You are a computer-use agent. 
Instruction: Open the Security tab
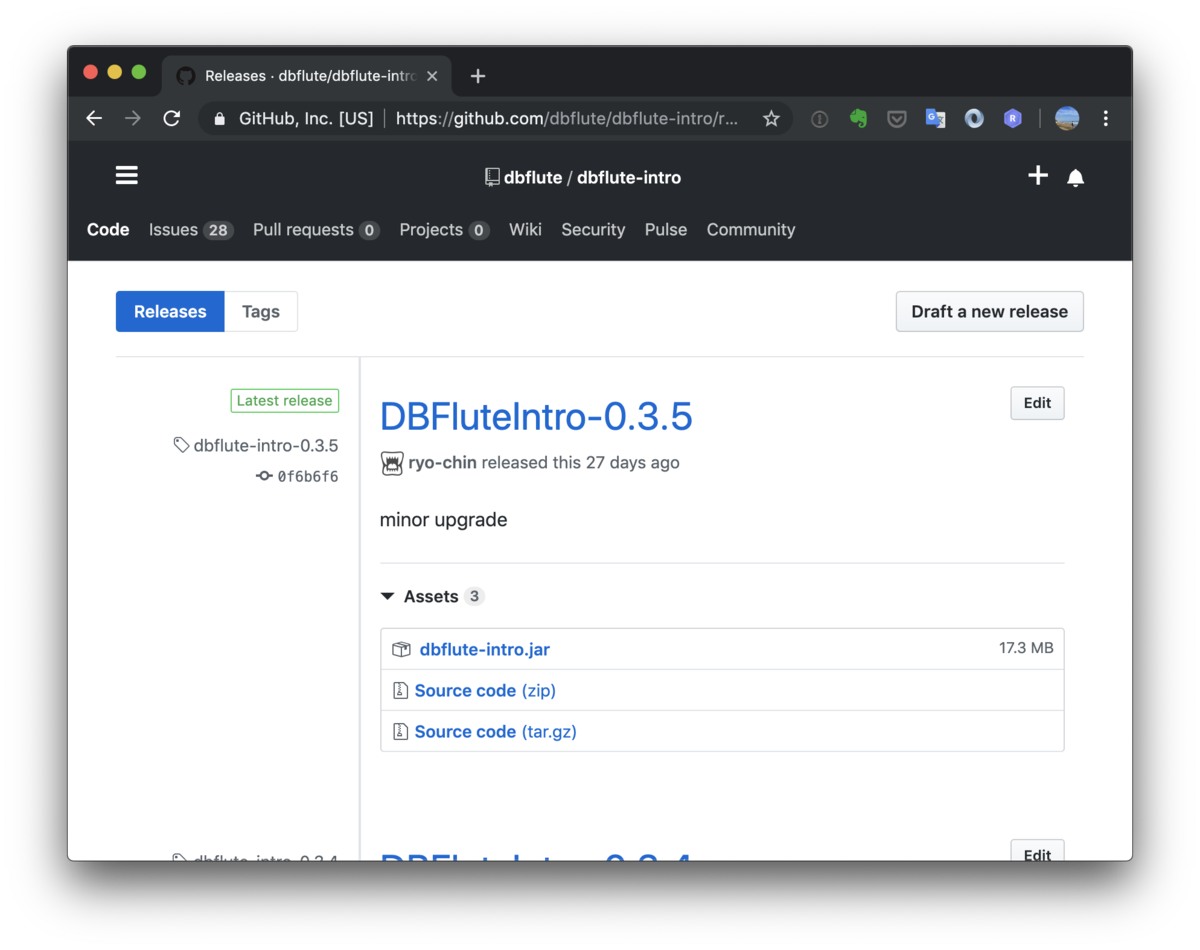[x=593, y=229]
